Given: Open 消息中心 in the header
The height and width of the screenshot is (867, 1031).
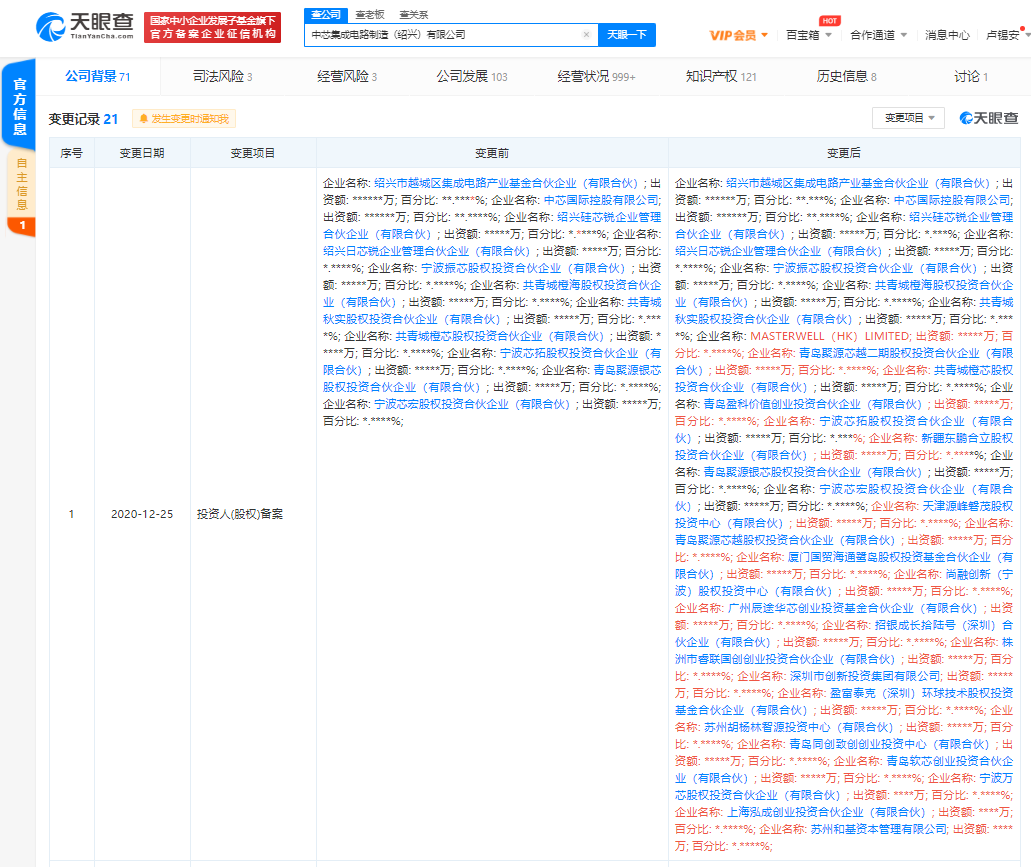Looking at the screenshot, I should tap(946, 35).
